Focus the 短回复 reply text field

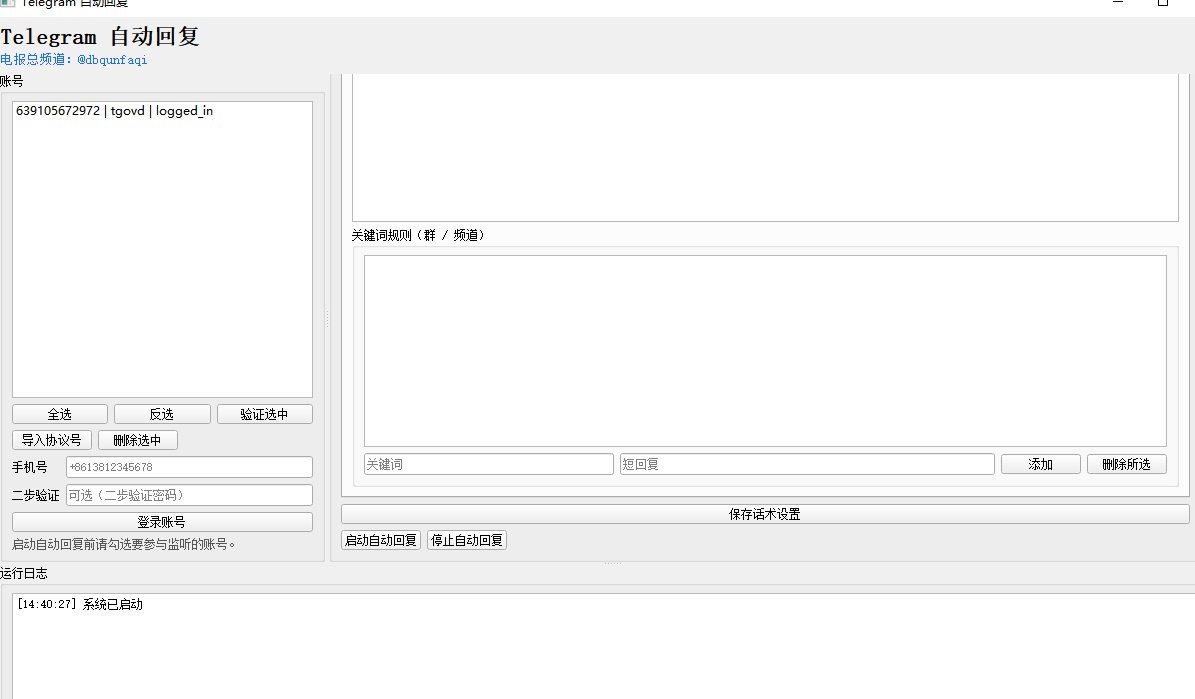point(806,464)
